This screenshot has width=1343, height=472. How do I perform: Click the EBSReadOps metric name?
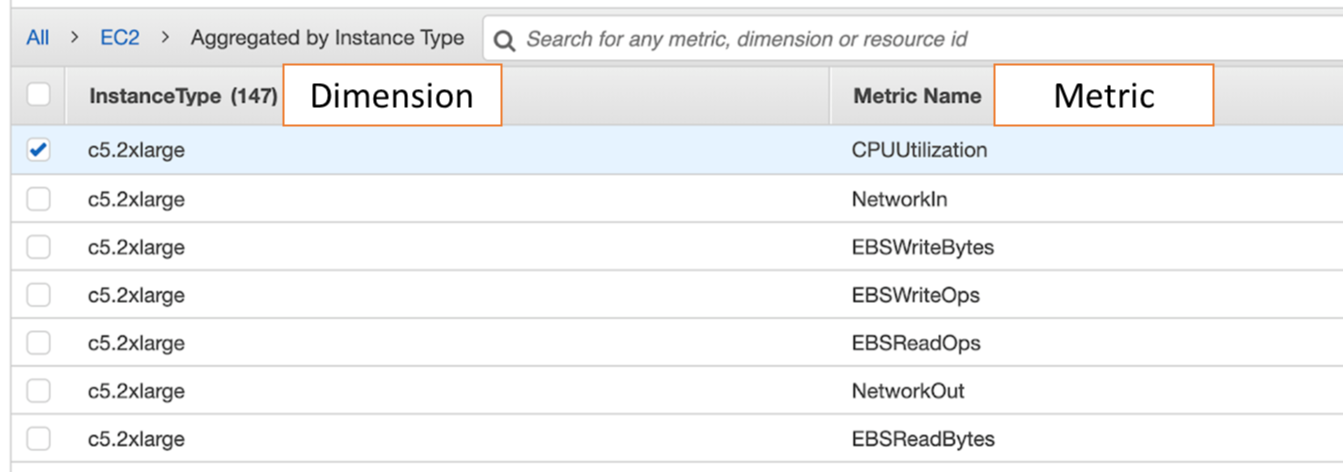(x=916, y=343)
